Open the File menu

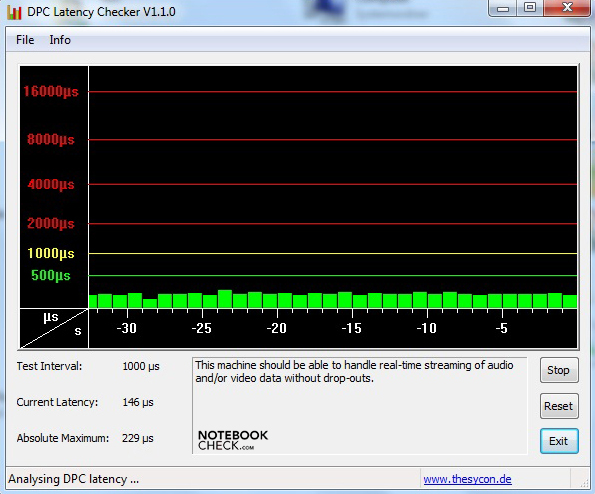25,40
